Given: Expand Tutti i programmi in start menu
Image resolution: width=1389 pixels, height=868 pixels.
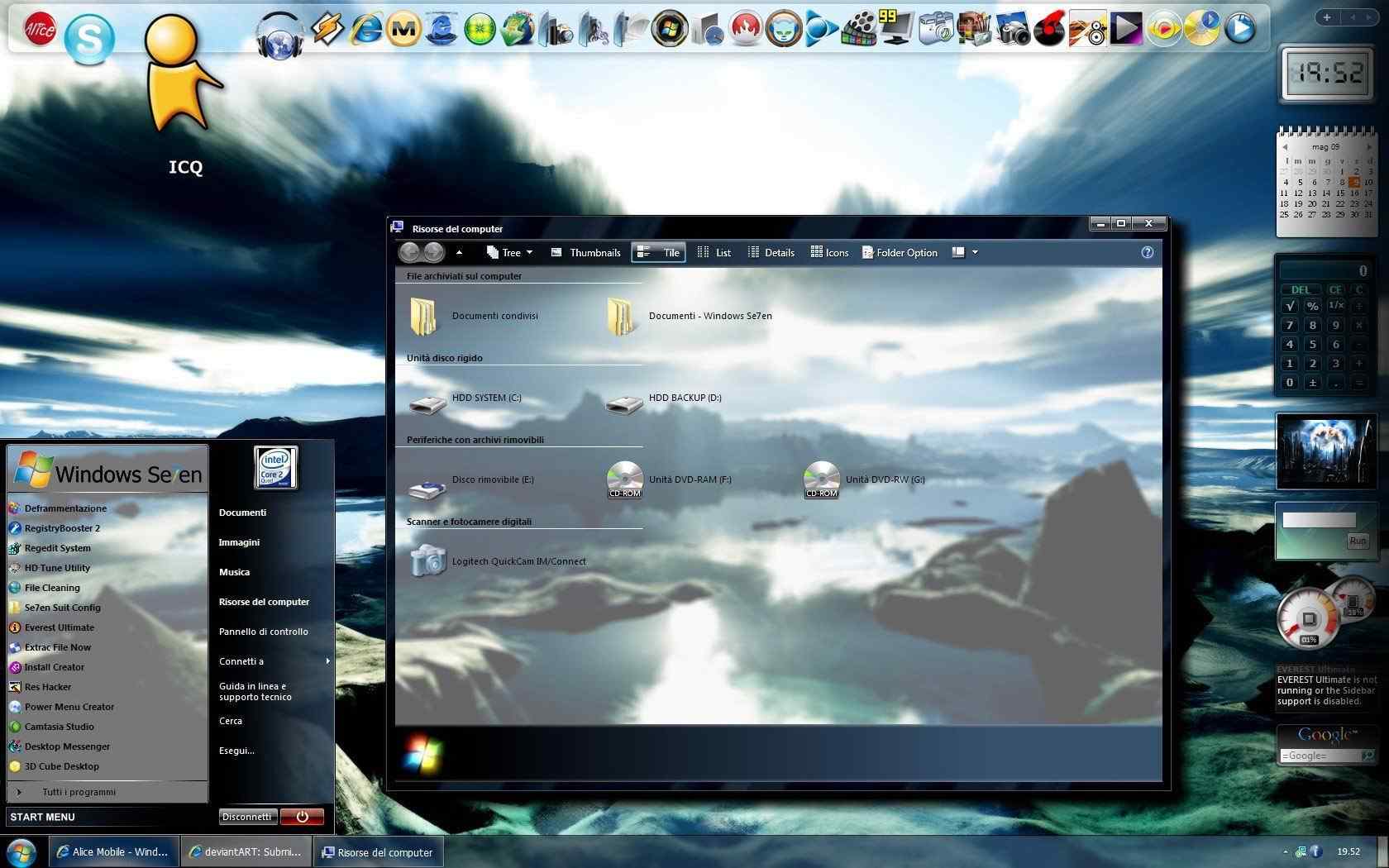Looking at the screenshot, I should click(x=79, y=792).
